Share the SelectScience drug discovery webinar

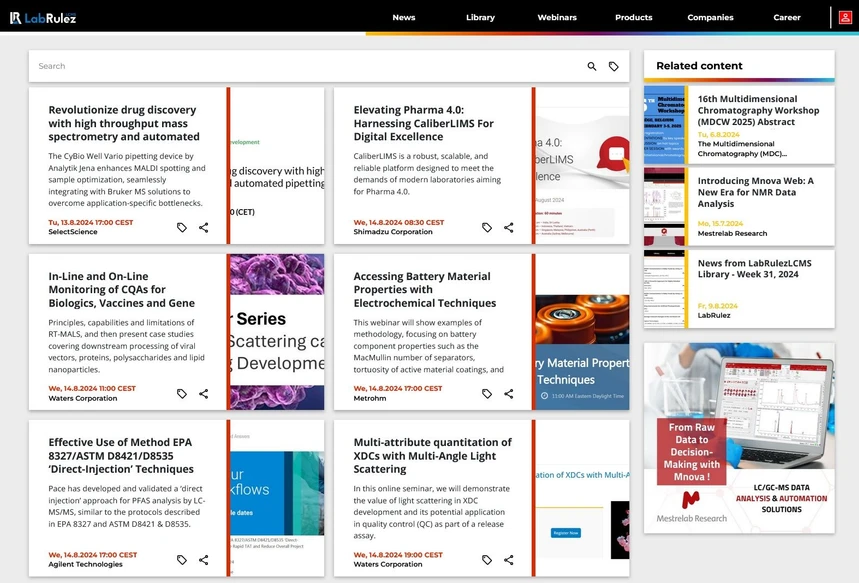[x=204, y=228]
